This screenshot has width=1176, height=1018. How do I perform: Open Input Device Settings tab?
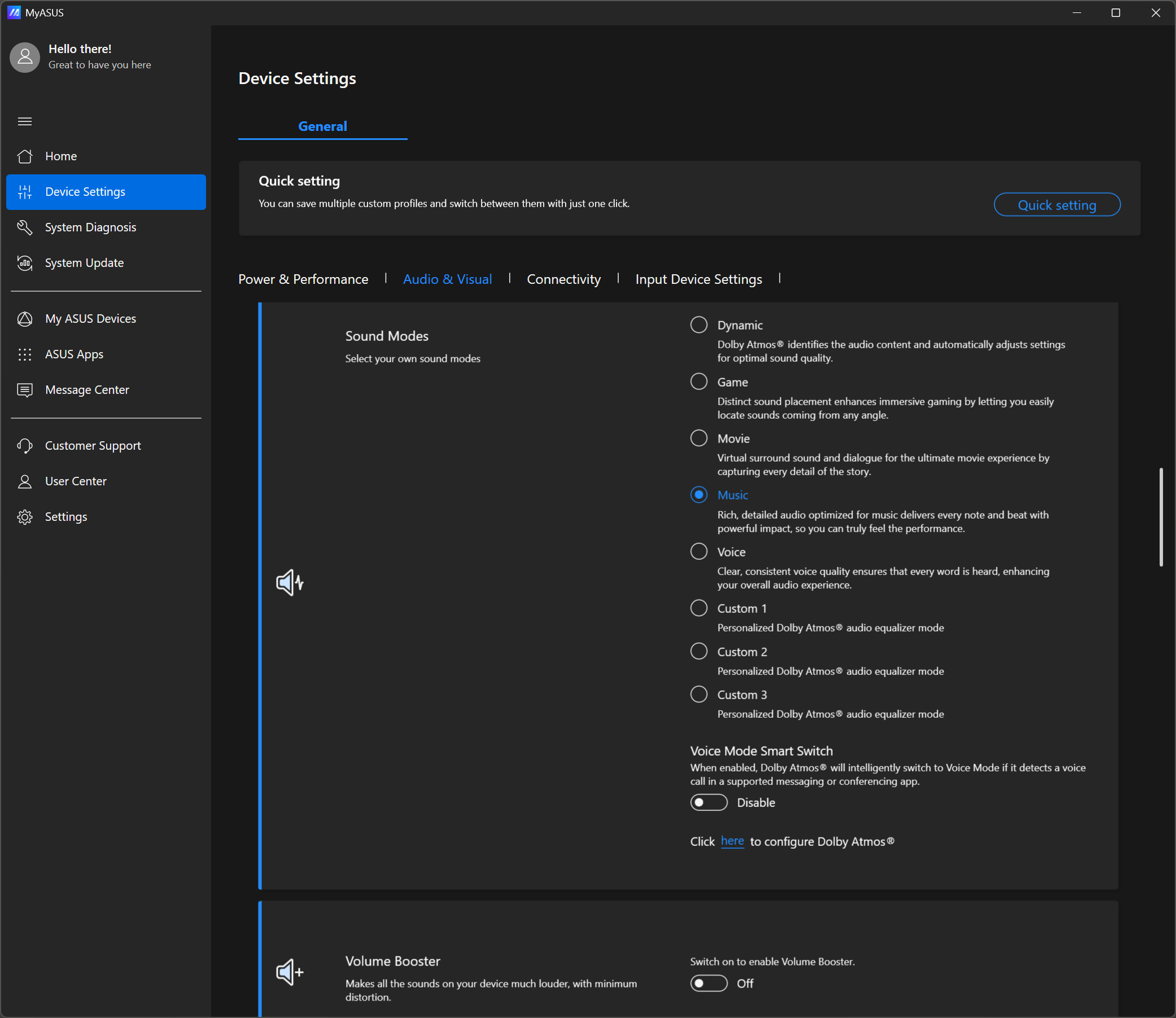[698, 279]
